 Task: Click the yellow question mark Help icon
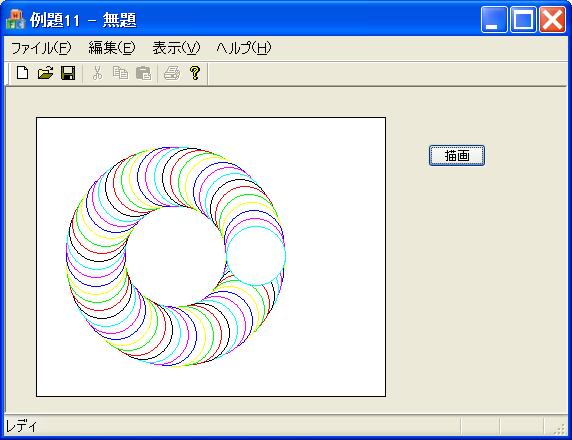tap(195, 73)
